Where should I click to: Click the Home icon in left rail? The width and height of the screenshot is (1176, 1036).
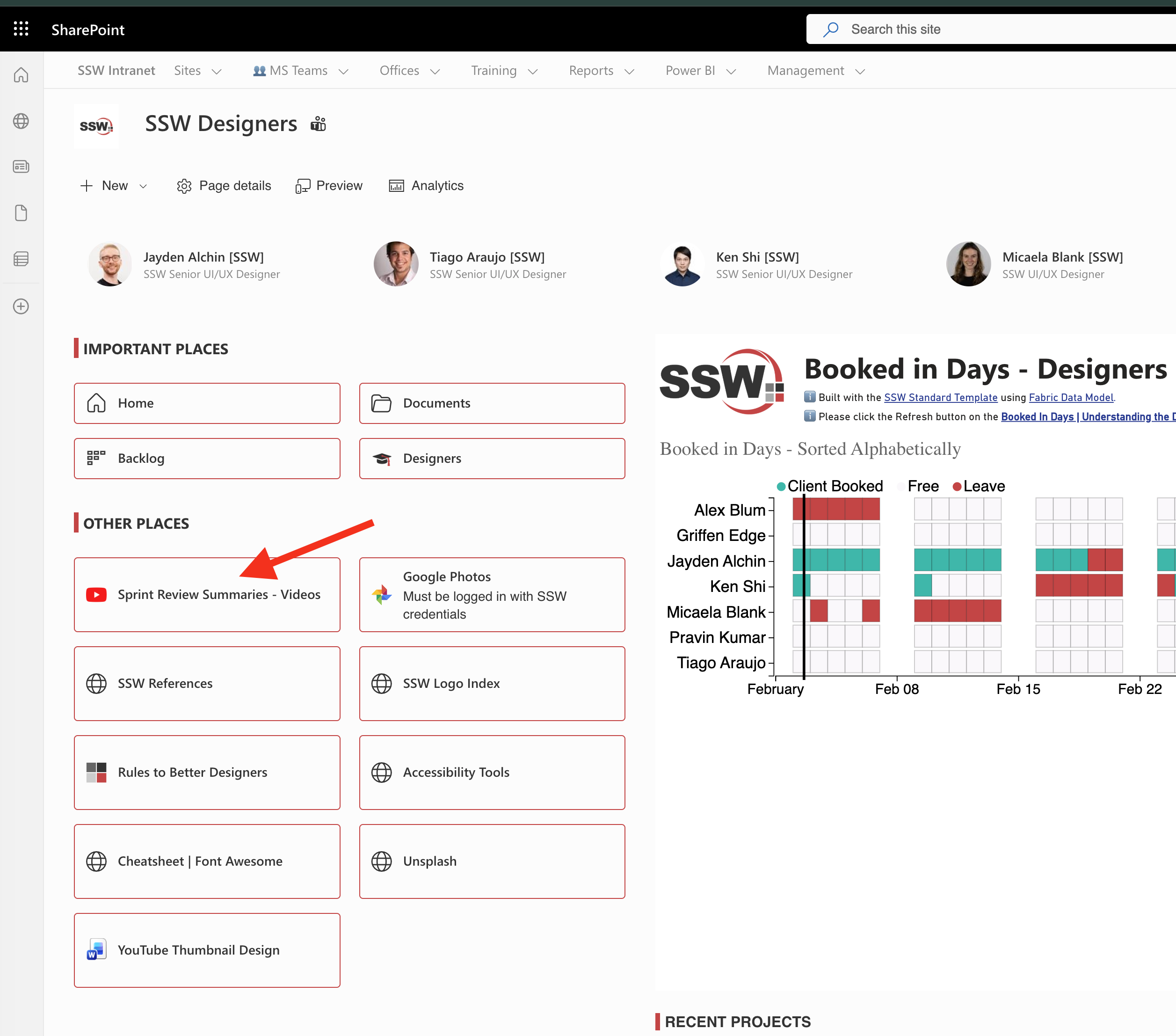[x=22, y=75]
